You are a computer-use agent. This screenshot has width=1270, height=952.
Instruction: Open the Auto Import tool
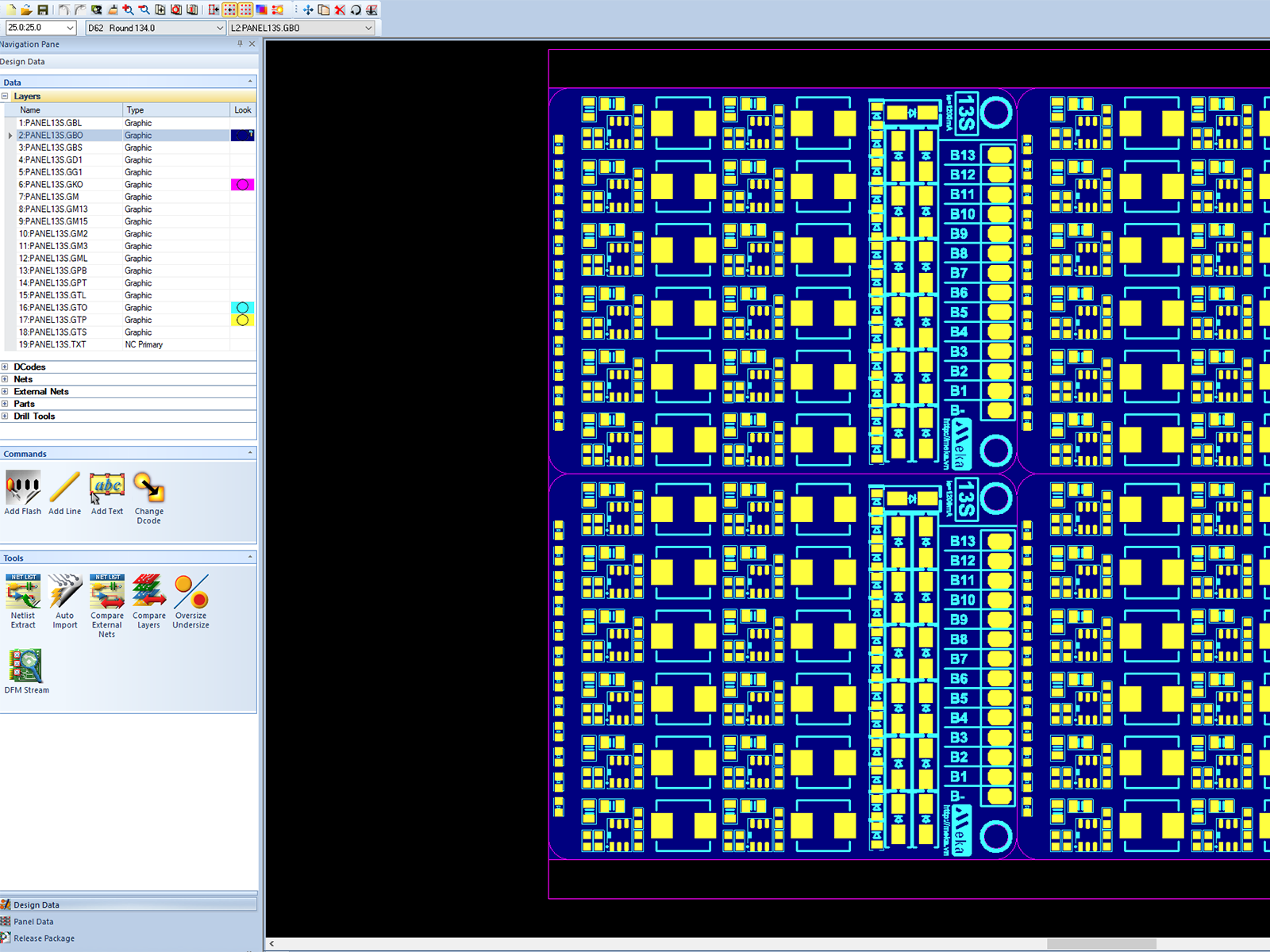click(x=65, y=602)
